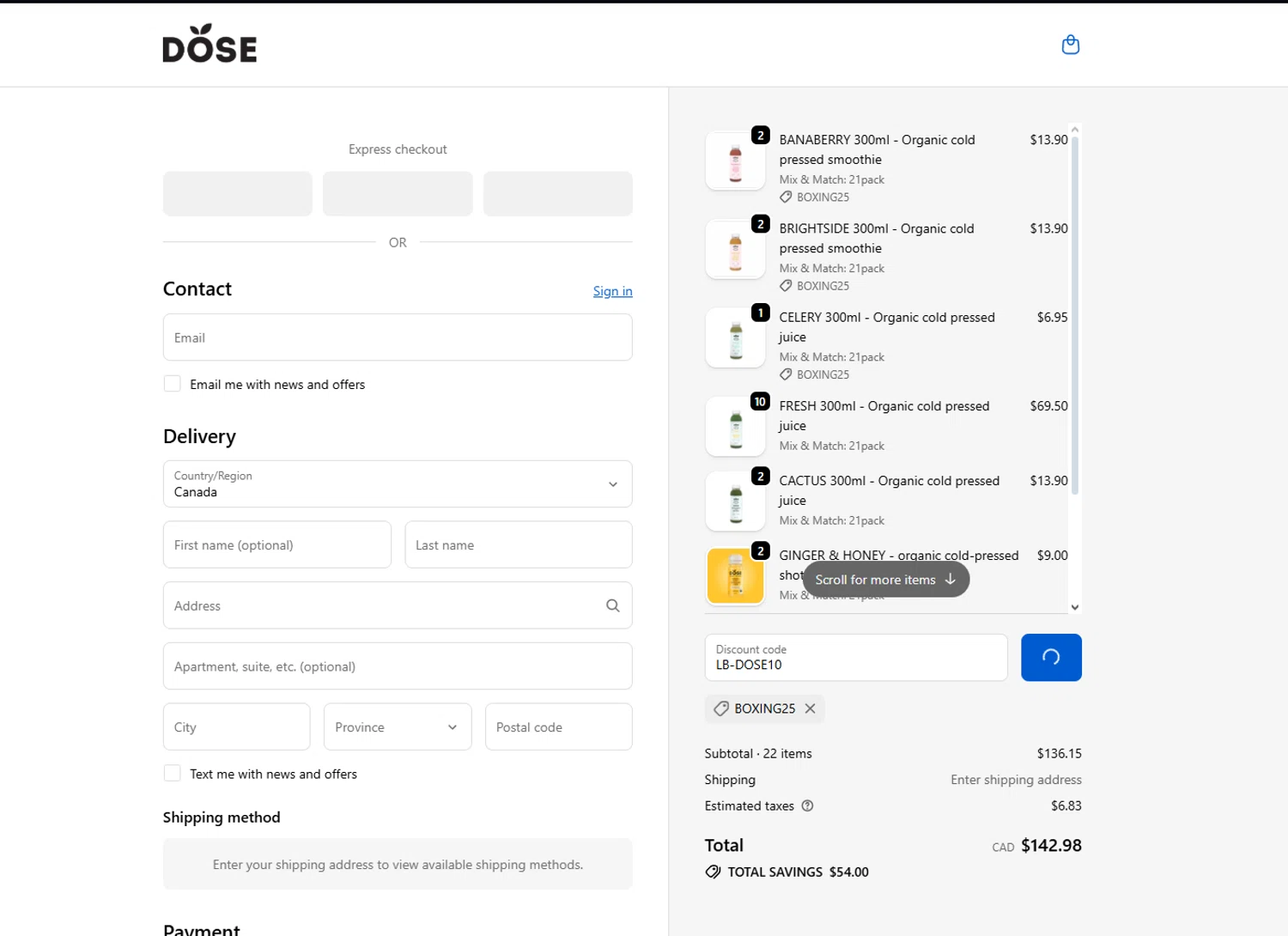Click the scroll-up arrow of item list

coord(1074,130)
